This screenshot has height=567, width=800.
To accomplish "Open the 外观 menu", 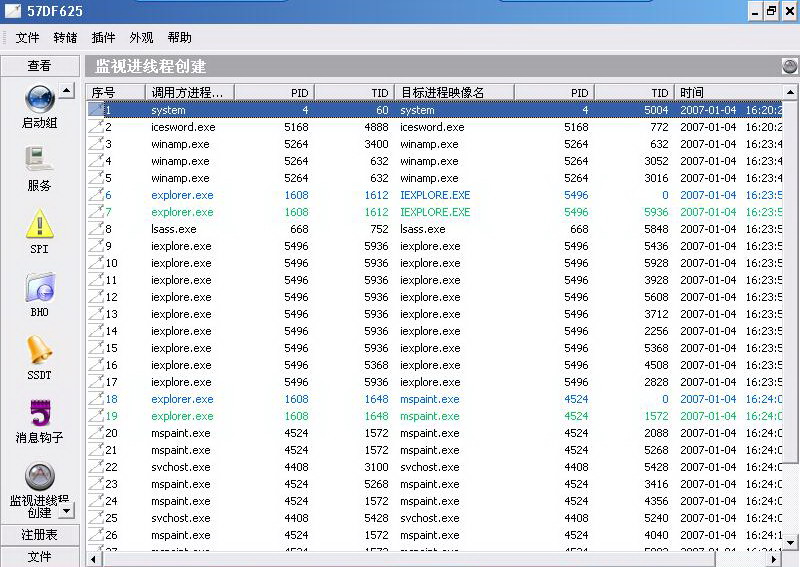I will click(141, 38).
